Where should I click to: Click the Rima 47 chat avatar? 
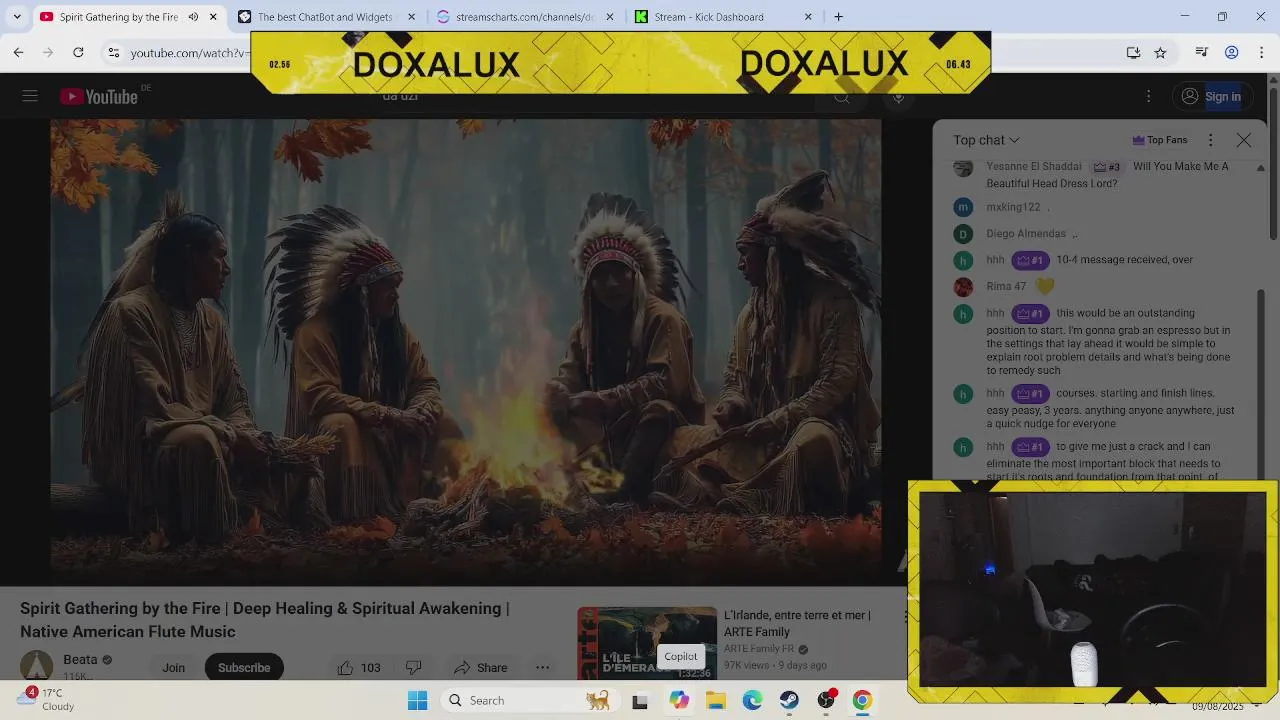tap(963, 287)
